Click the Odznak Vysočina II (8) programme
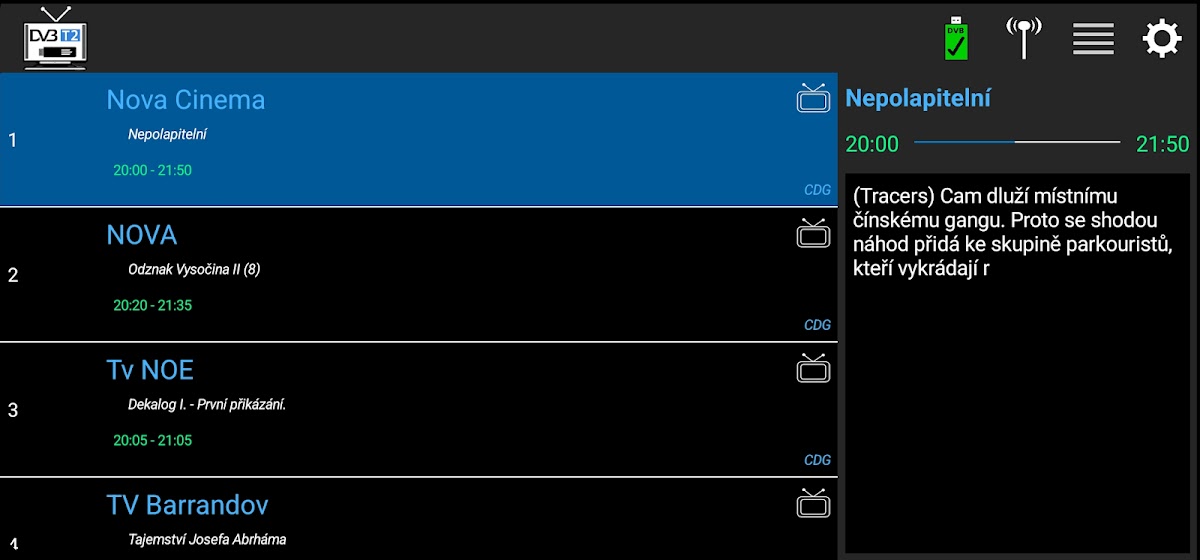The width and height of the screenshot is (1200, 560). (194, 269)
